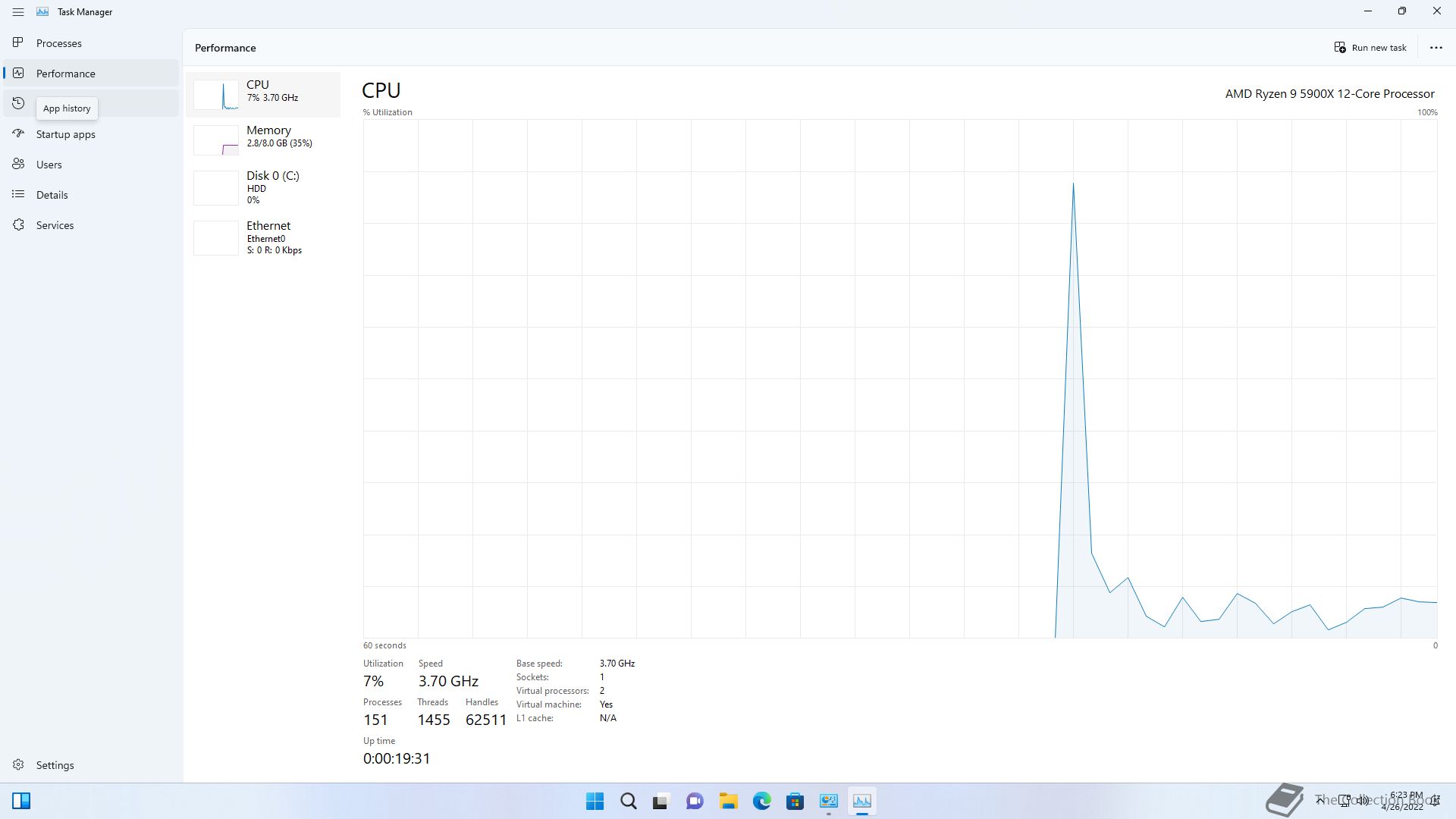The height and width of the screenshot is (819, 1456).
Task: Launch Microsoft Edge from taskbar
Action: (762, 801)
